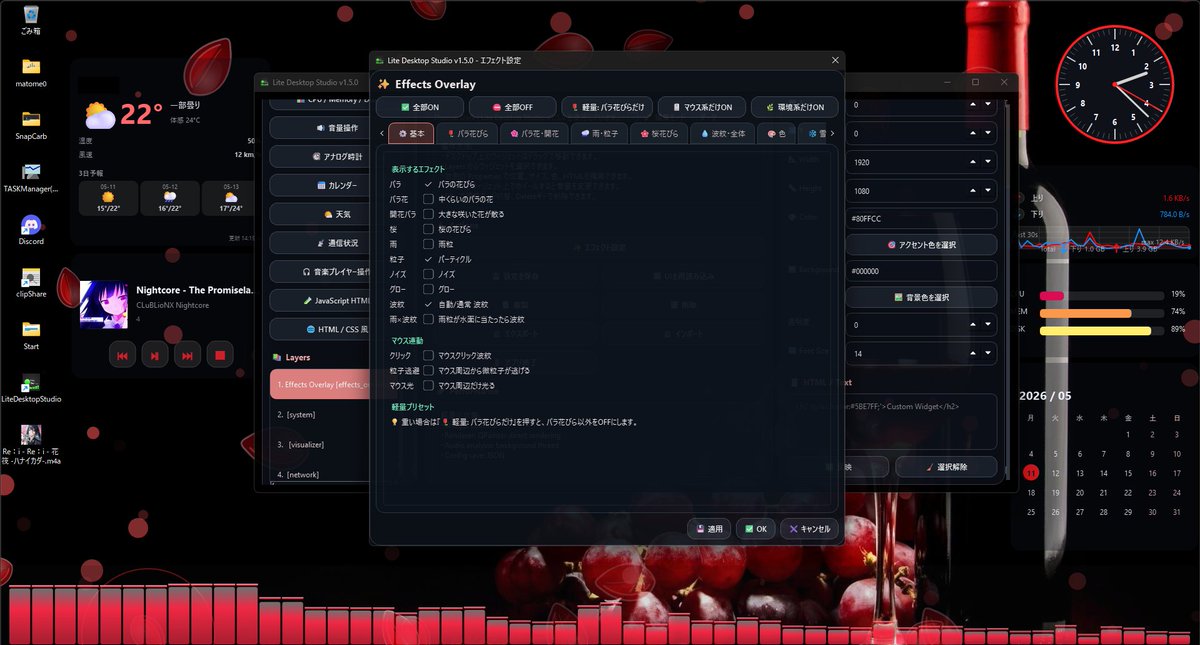This screenshot has width=1200, height=645.
Task: Open the TASKManager desktop shortcut
Action: click(31, 177)
